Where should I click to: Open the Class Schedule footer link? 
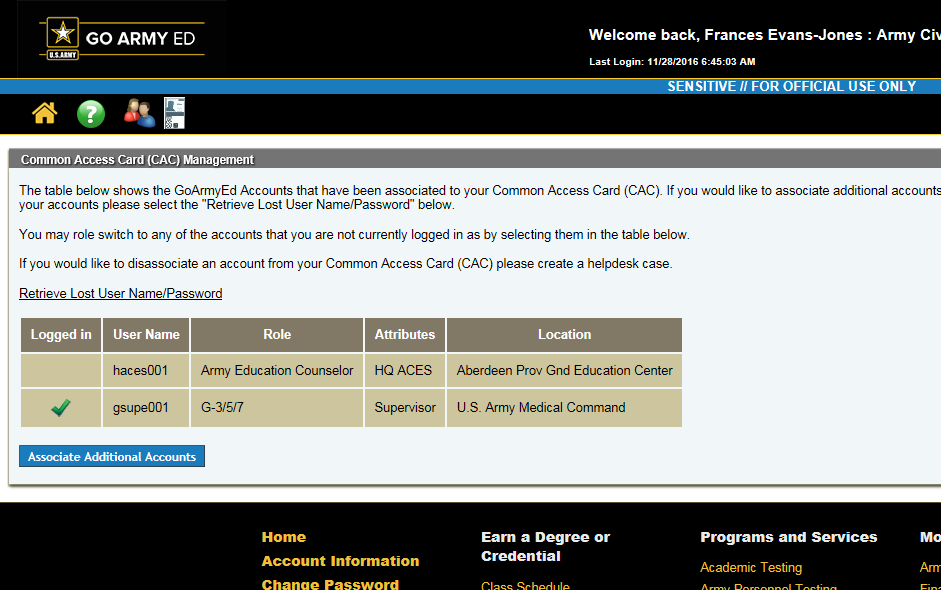click(525, 585)
